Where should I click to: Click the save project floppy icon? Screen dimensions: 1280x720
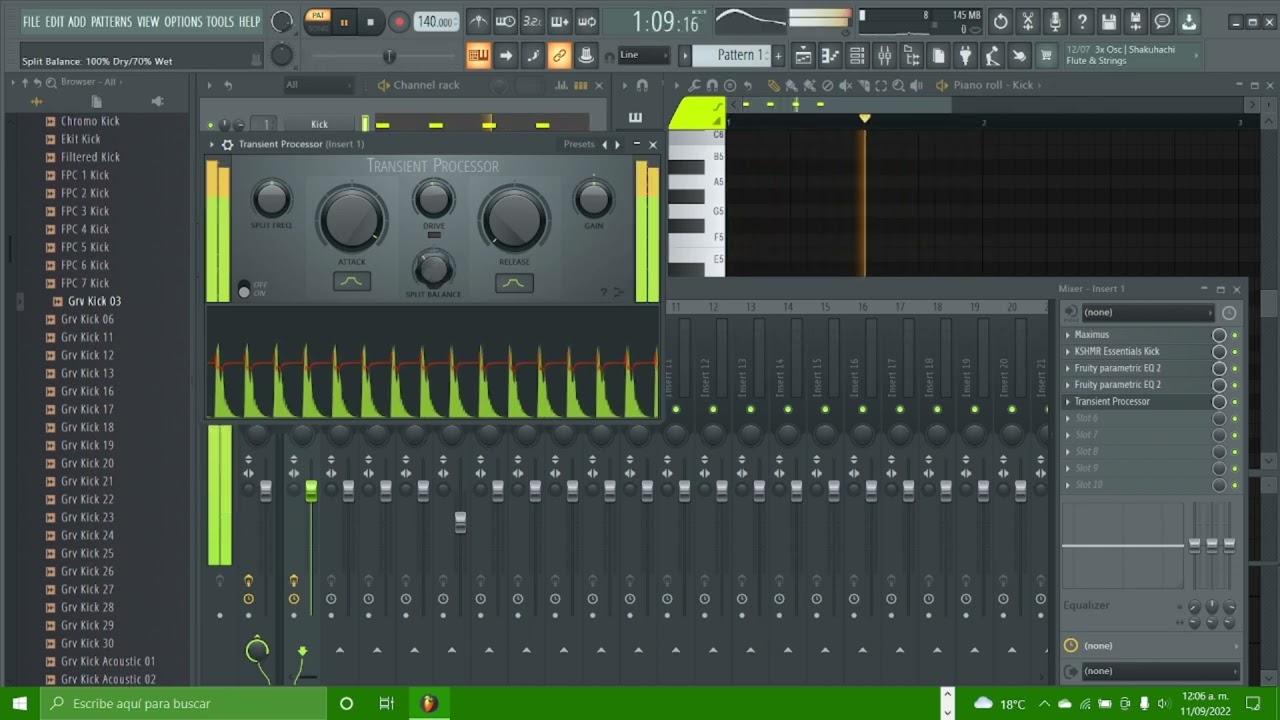tap(1109, 22)
